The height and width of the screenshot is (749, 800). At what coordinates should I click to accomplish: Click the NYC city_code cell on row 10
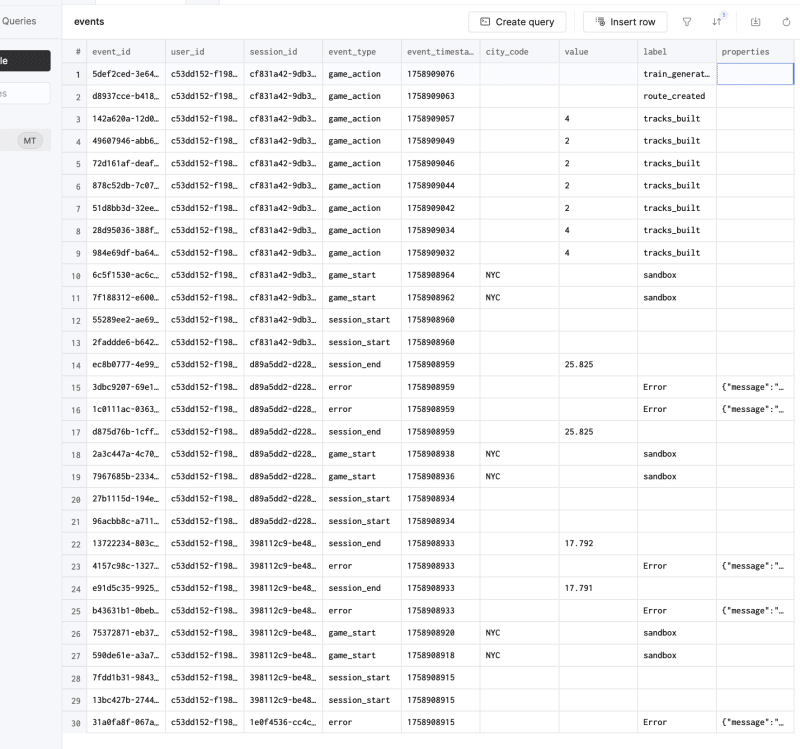511,275
